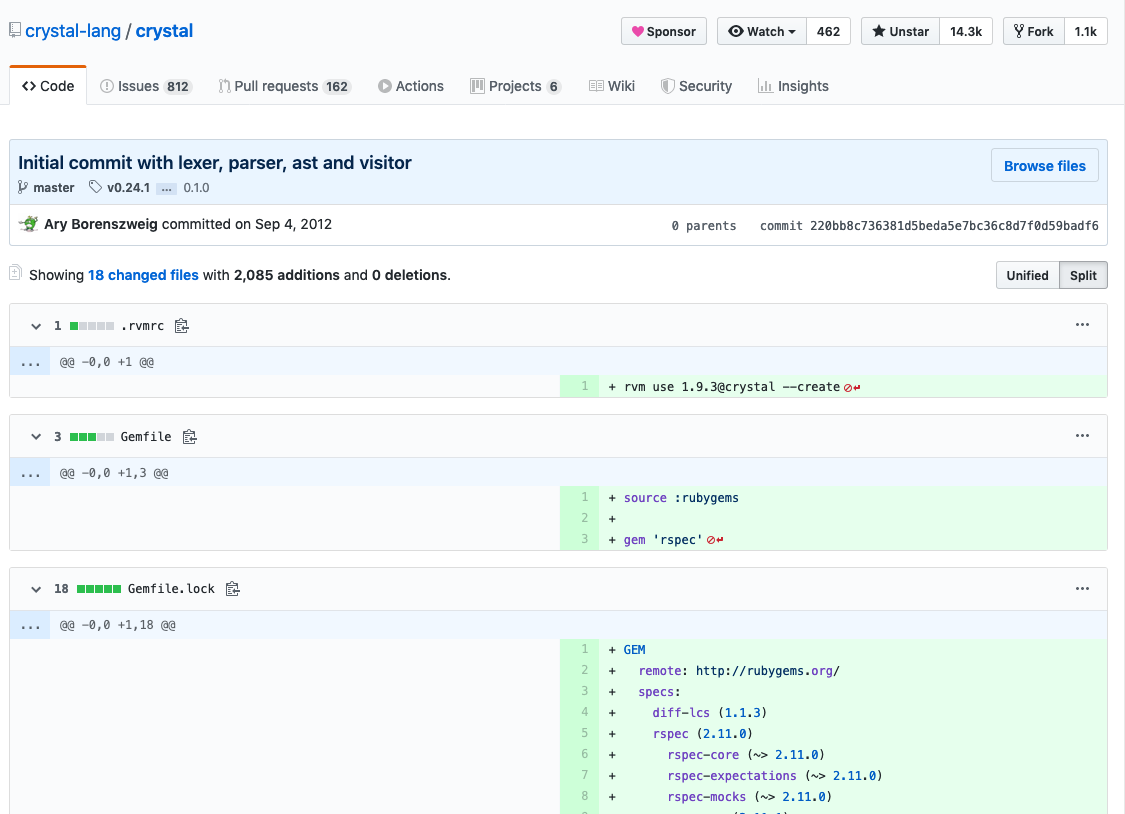Open the Watch dropdown
Viewport: 1125px width, 814px height.
[x=762, y=32]
